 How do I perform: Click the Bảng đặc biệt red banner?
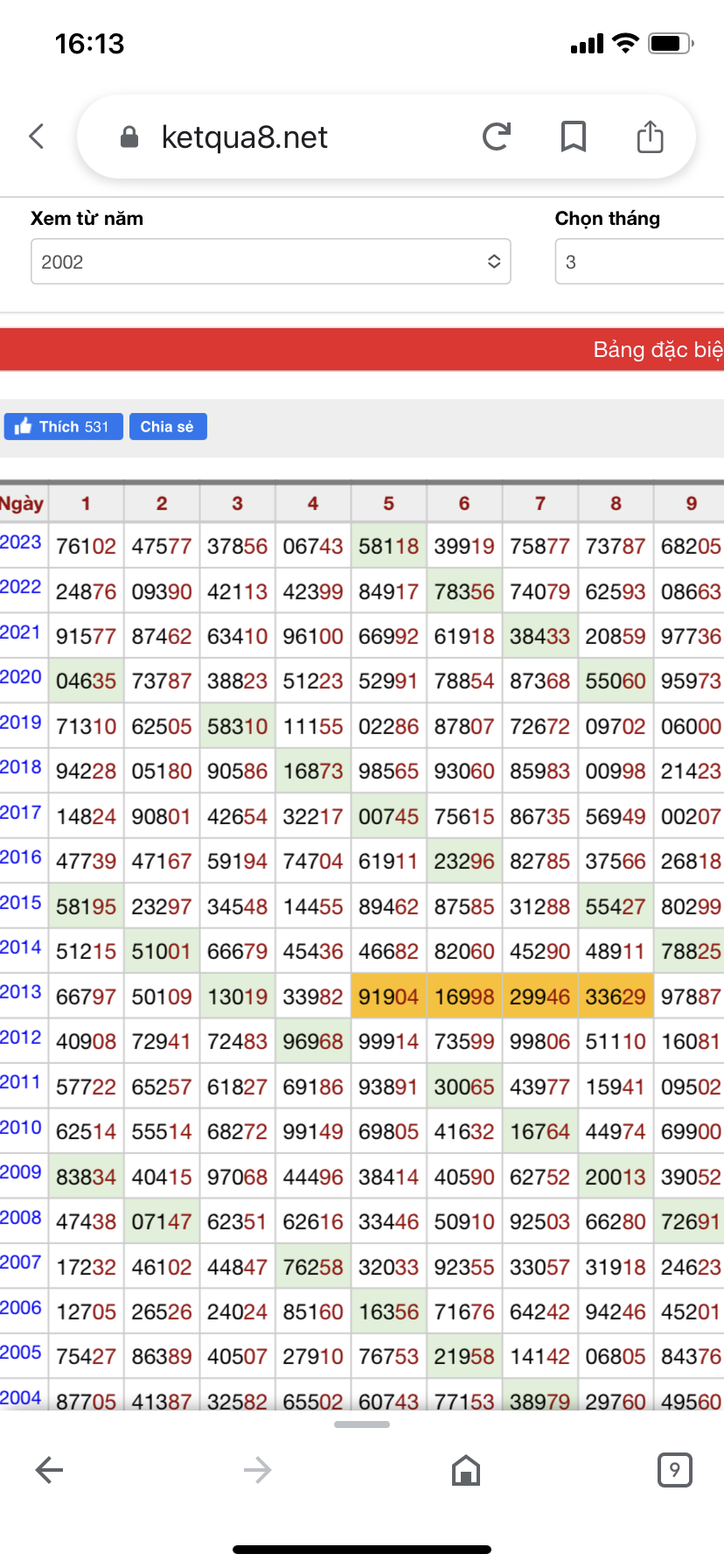click(x=362, y=349)
